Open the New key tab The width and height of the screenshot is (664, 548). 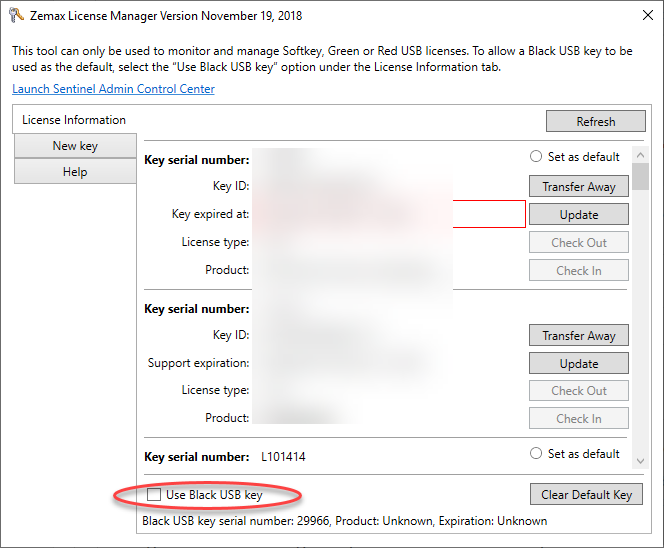[x=75, y=146]
